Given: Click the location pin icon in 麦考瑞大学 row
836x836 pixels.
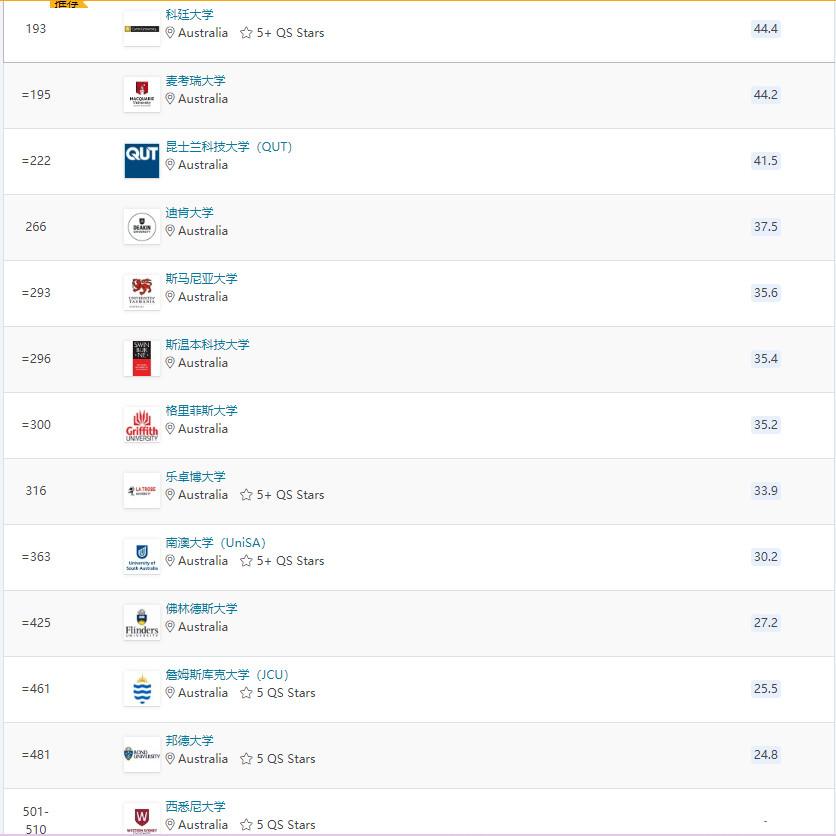Looking at the screenshot, I should 170,99.
